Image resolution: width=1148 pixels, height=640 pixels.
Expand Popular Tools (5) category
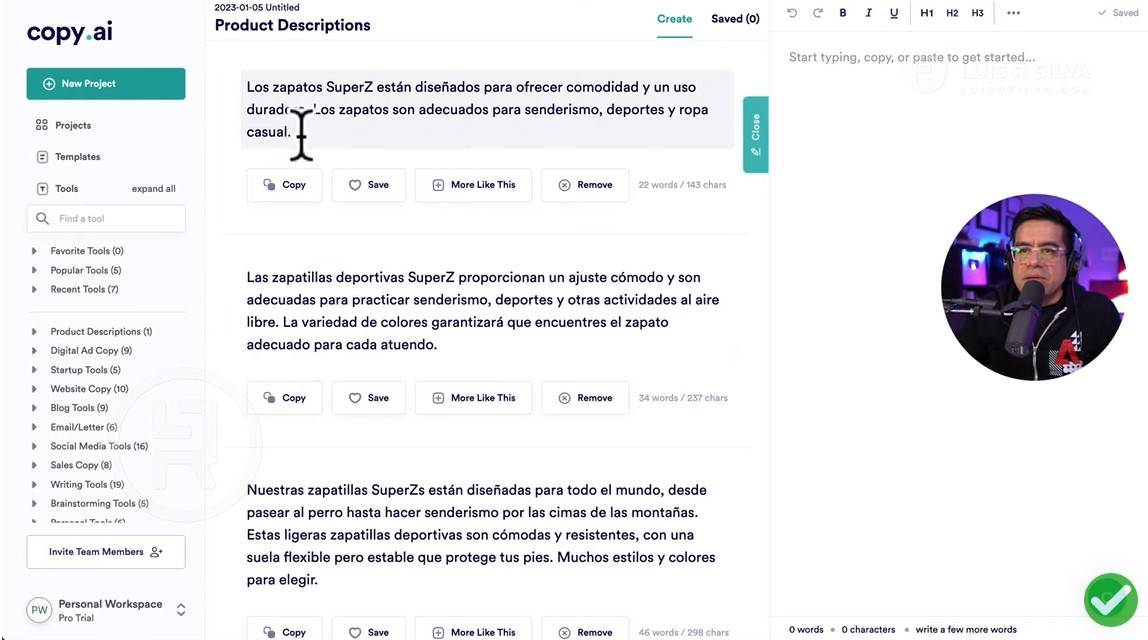point(77,270)
